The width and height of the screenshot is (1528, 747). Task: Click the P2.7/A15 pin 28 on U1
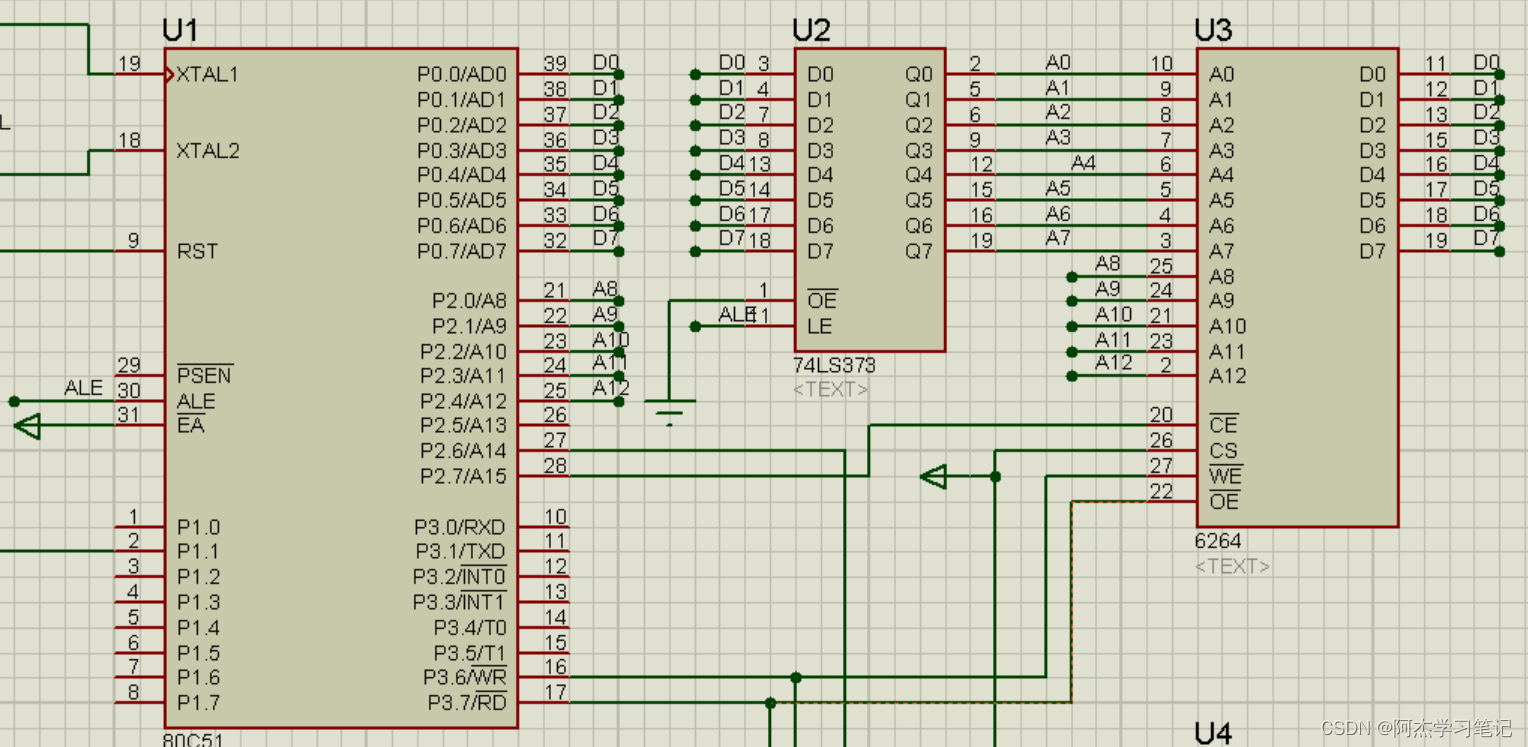pos(543,476)
